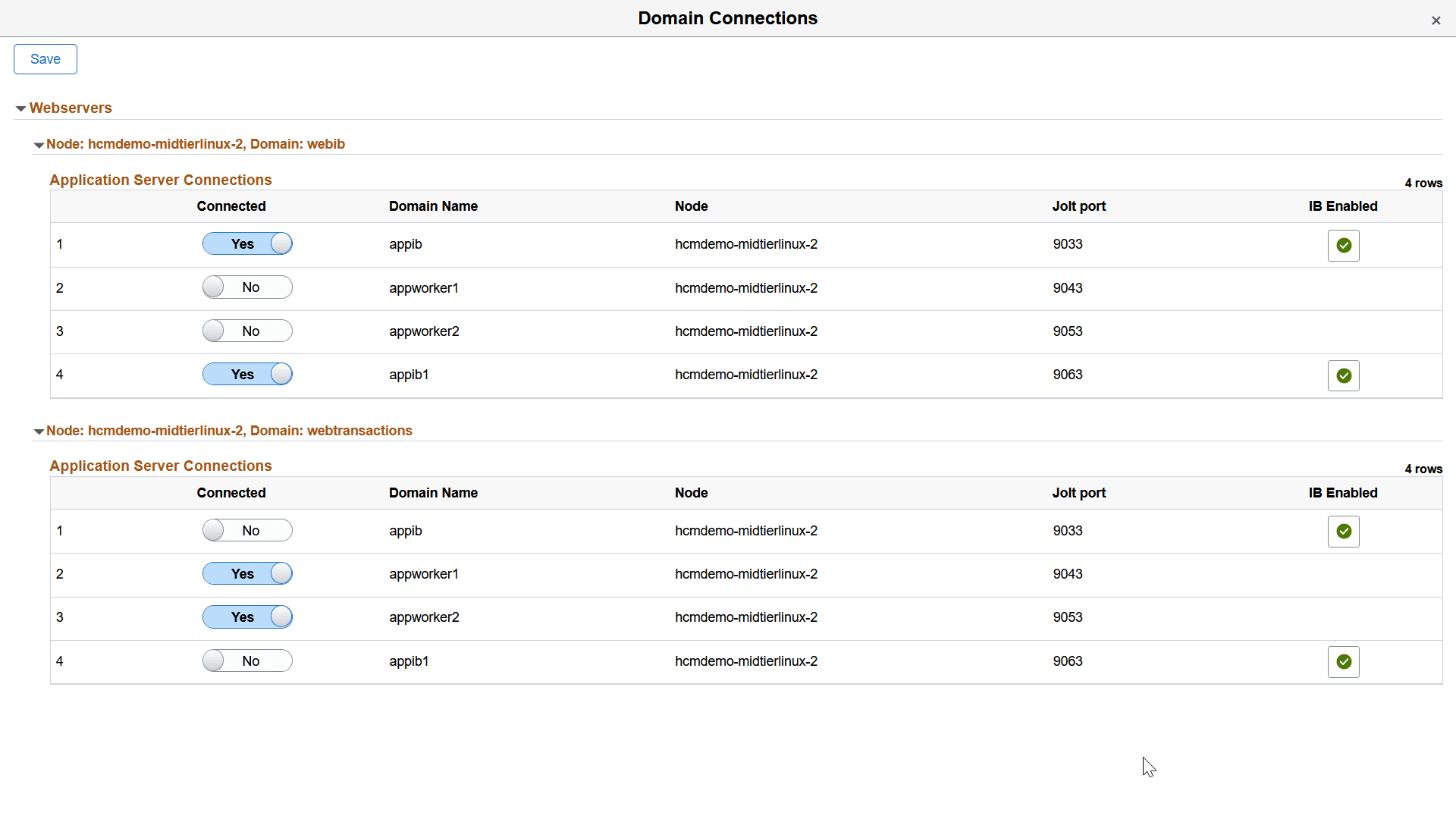Enable the appworker1 connection in the webib domain
This screenshot has height=819, width=1456.
click(247, 287)
